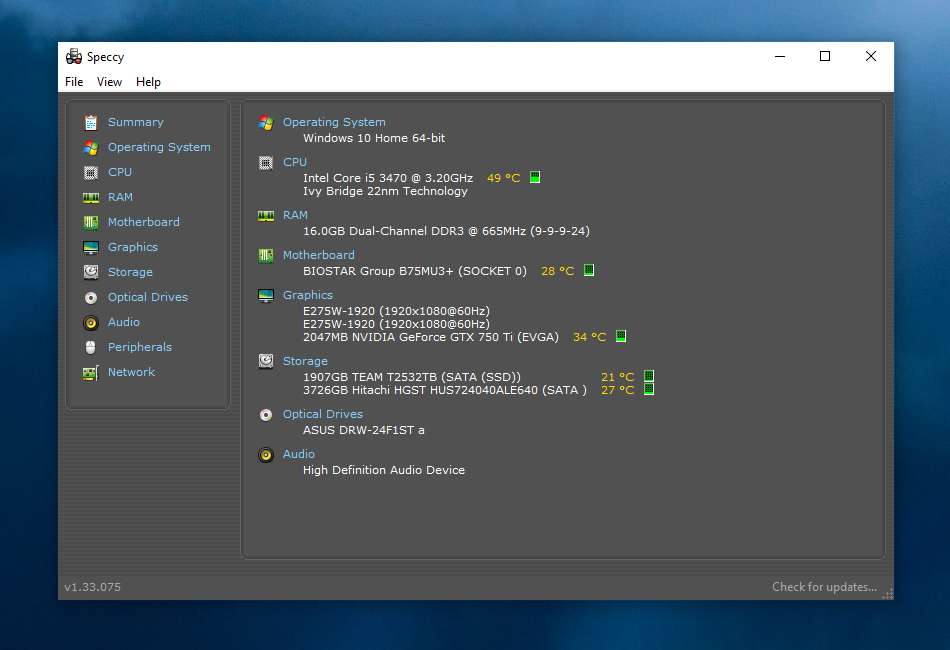Viewport: 950px width, 650px height.
Task: Click the window corner size grip
Action: click(x=888, y=594)
